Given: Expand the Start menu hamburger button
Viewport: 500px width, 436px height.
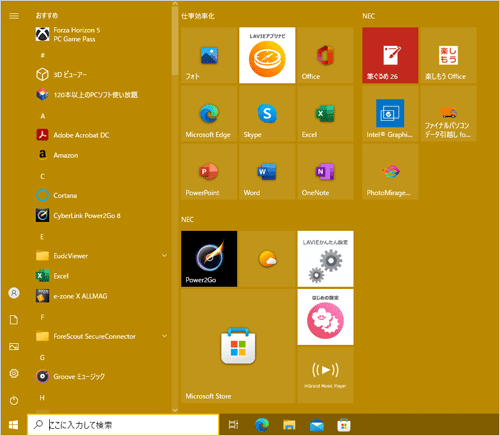Looking at the screenshot, I should coord(14,16).
